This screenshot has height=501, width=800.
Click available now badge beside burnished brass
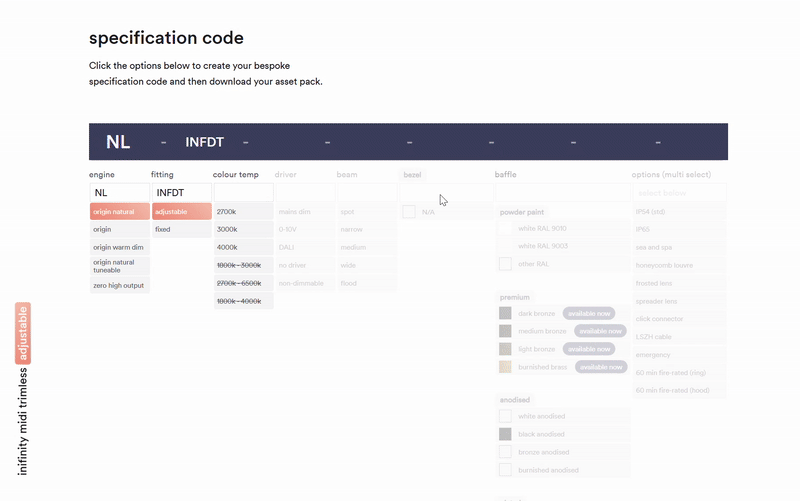click(x=601, y=367)
